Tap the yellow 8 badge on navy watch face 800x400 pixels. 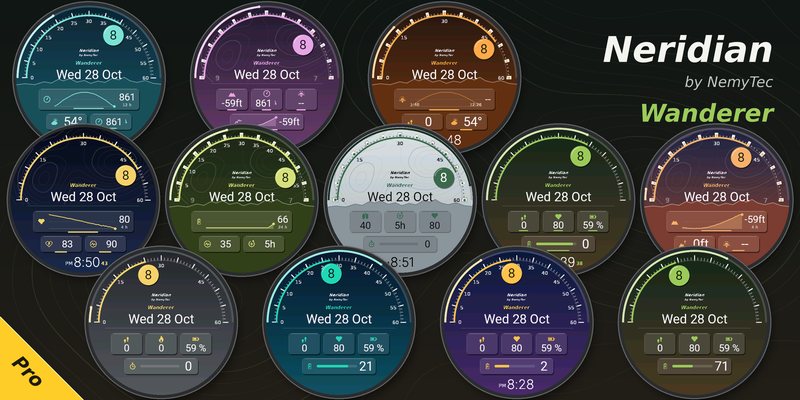point(125,176)
